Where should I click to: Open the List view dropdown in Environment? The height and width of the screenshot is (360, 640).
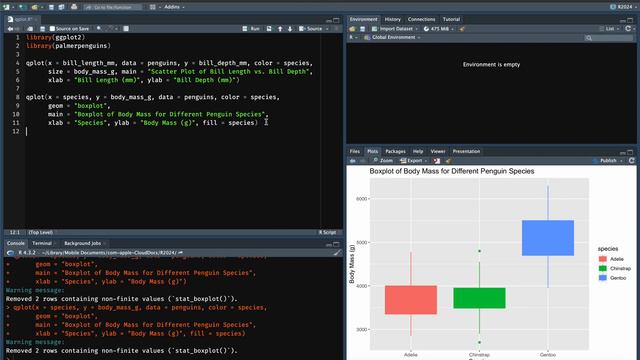pyautogui.click(x=611, y=29)
